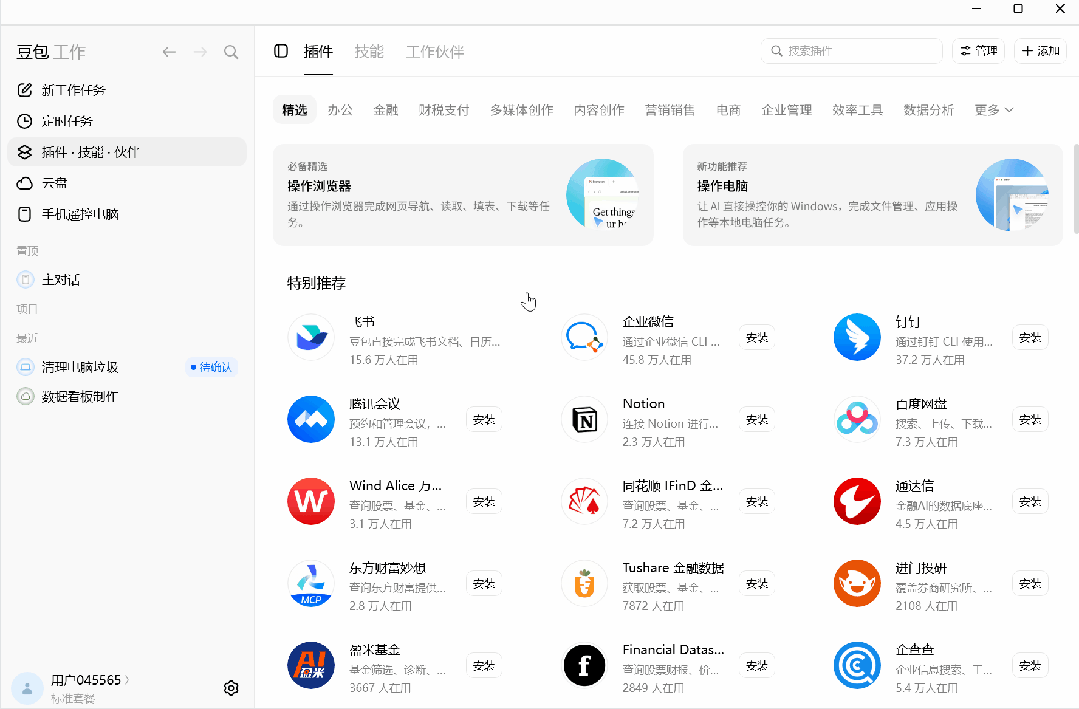Select the 金融 category tab

tap(386, 110)
